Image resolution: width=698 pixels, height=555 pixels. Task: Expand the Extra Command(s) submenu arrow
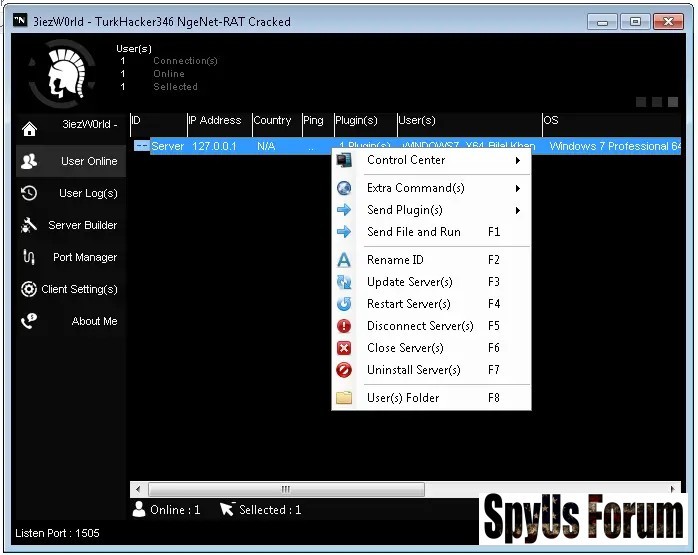[517, 188]
